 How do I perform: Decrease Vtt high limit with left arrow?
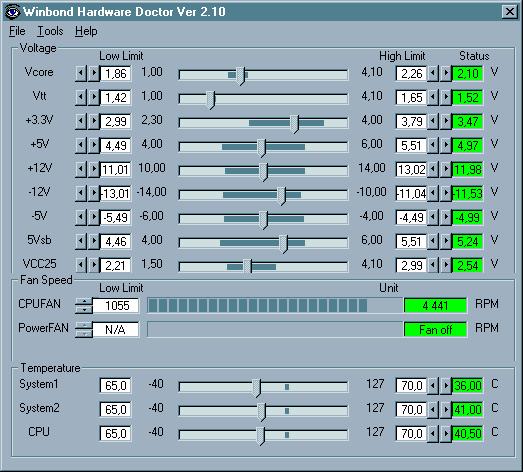pos(433,97)
